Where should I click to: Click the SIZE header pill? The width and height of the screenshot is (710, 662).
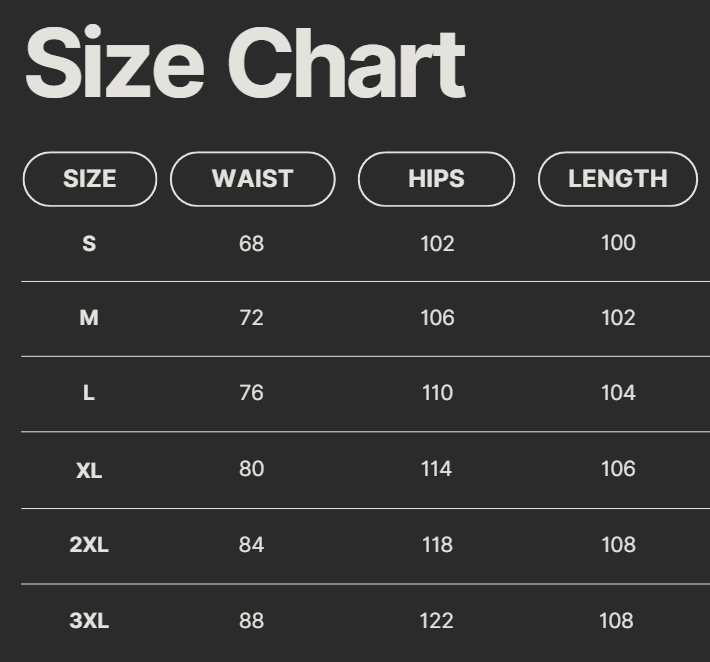tap(89, 179)
